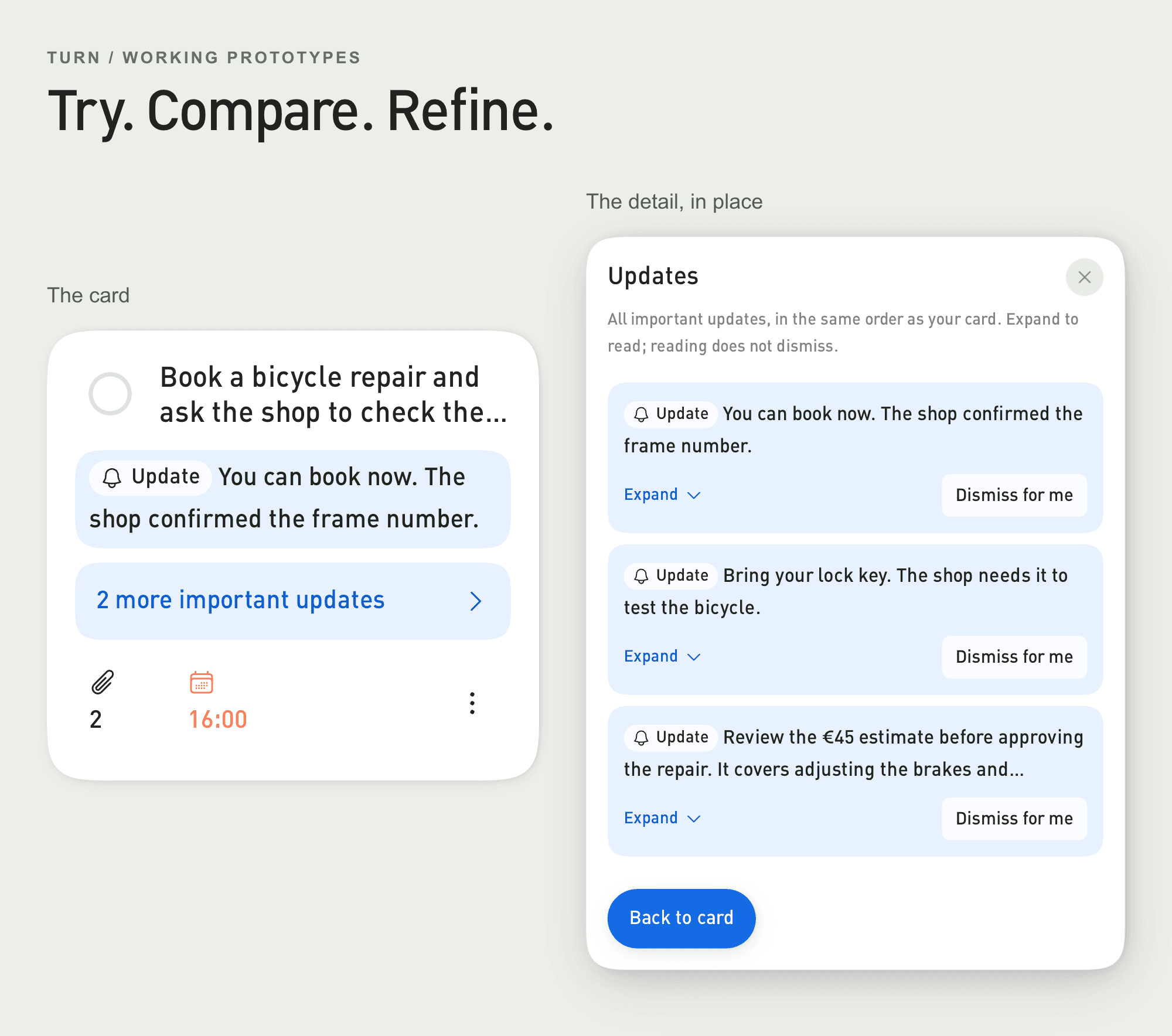
Task: Click bell badge of €45 estimate update
Action: point(671,737)
